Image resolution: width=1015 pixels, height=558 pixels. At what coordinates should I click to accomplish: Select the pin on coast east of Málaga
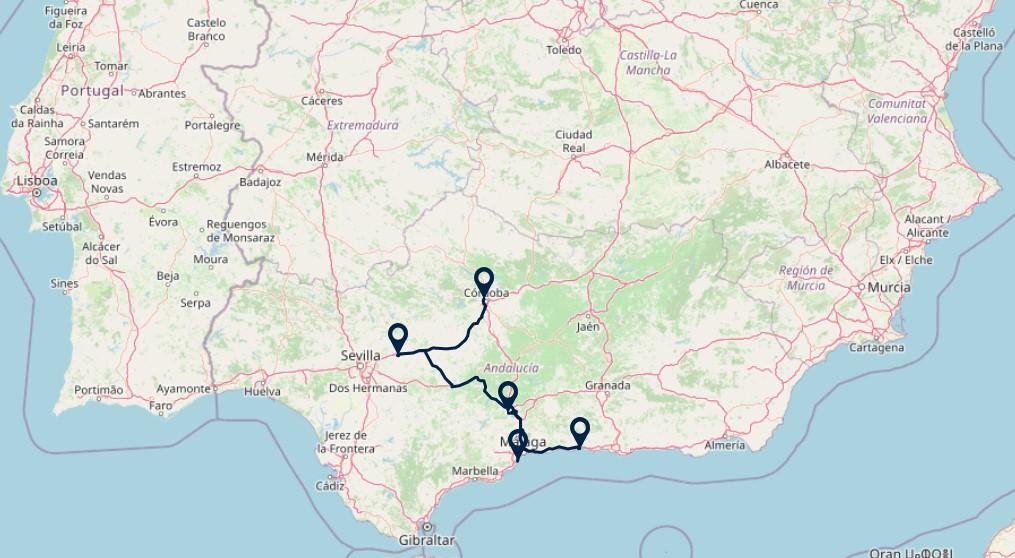pos(580,432)
